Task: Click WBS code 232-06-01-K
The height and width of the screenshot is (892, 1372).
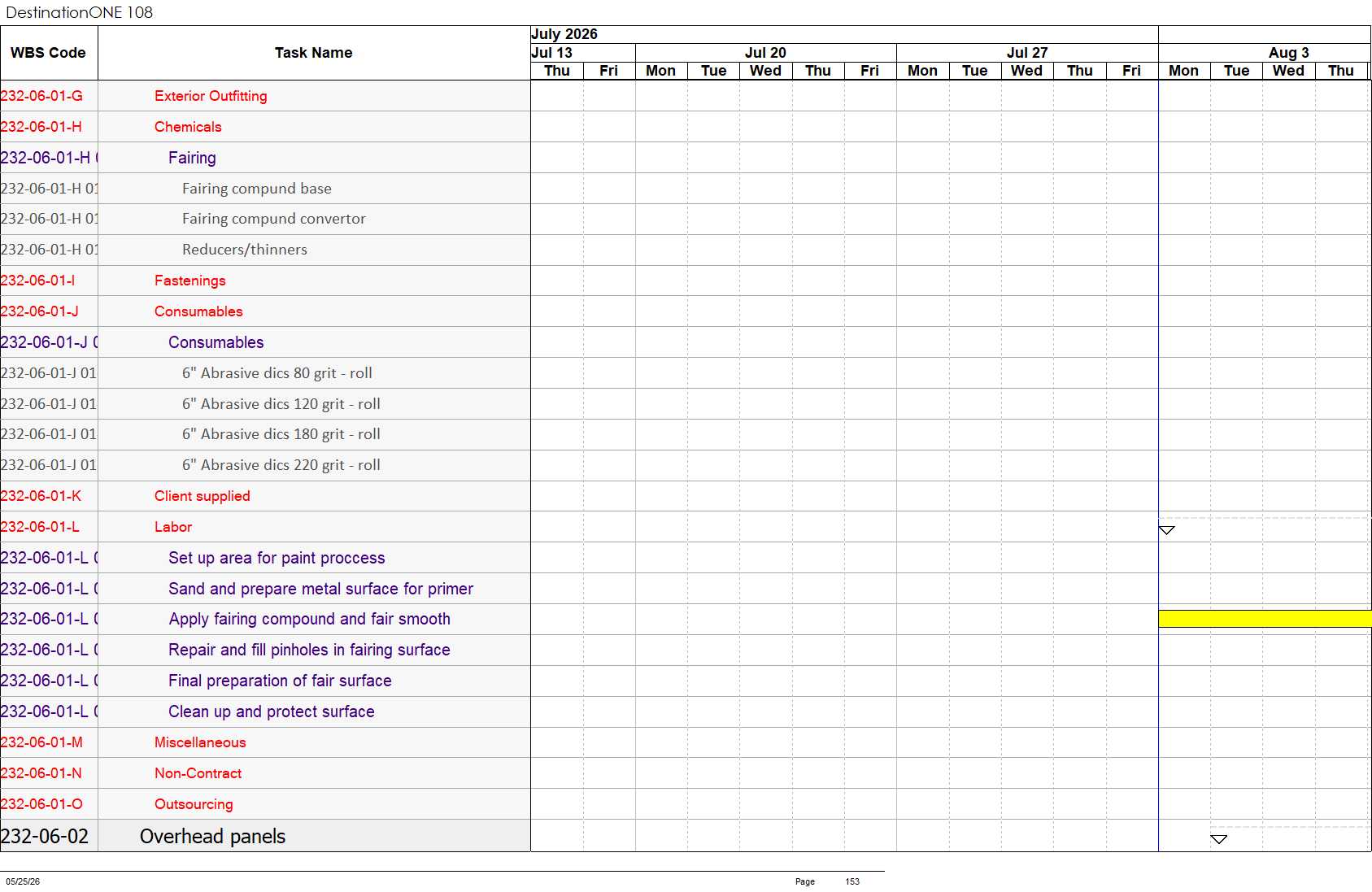Action: (x=41, y=496)
